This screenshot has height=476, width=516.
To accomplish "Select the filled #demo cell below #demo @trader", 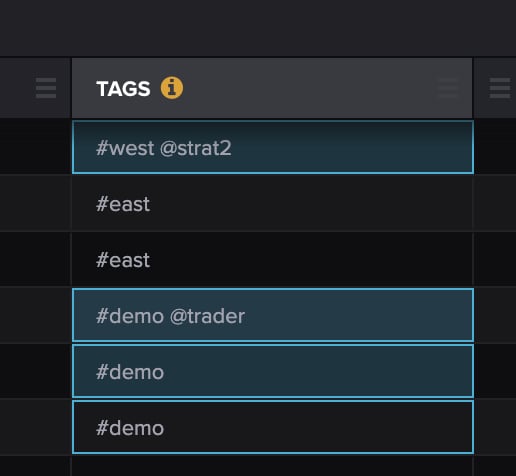I will click(273, 371).
